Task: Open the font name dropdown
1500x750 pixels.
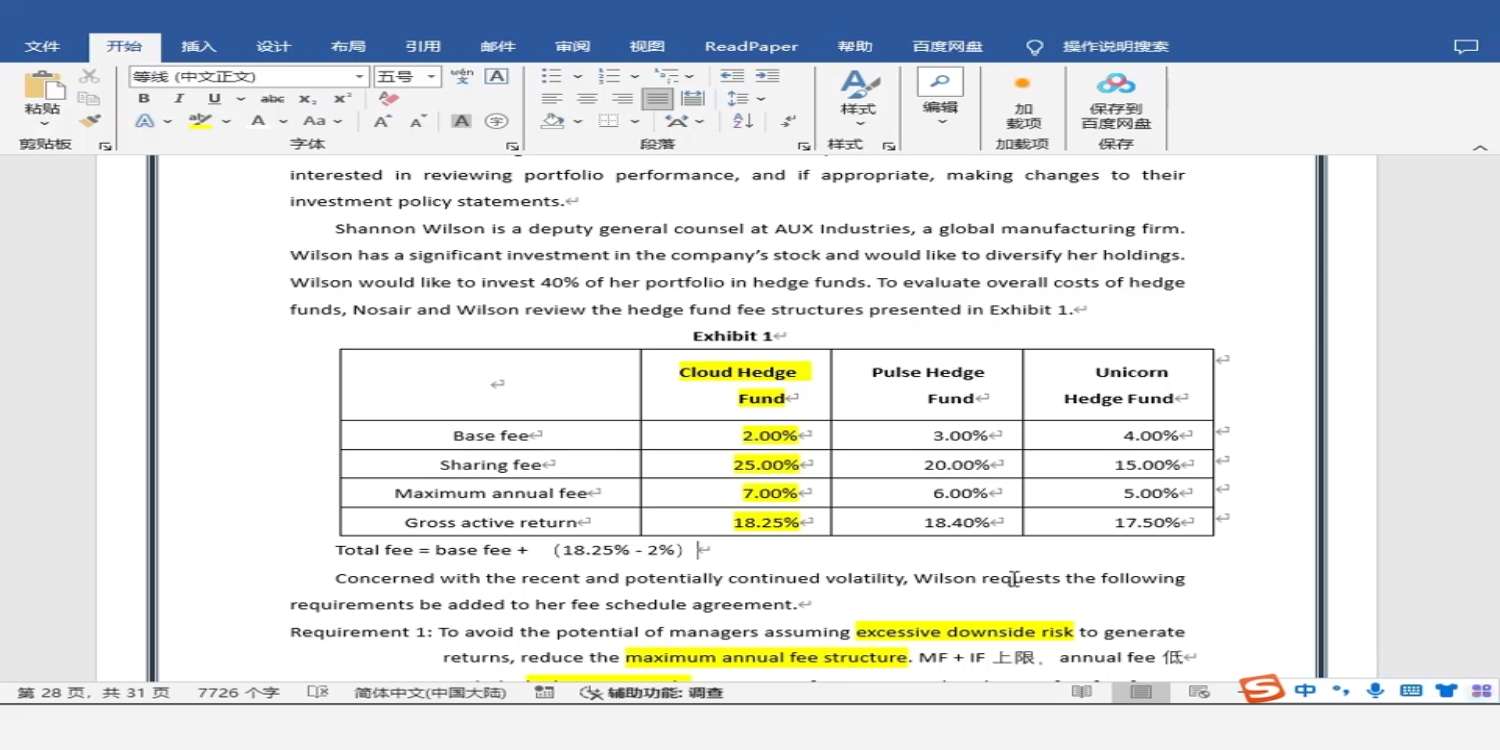Action: [x=359, y=77]
